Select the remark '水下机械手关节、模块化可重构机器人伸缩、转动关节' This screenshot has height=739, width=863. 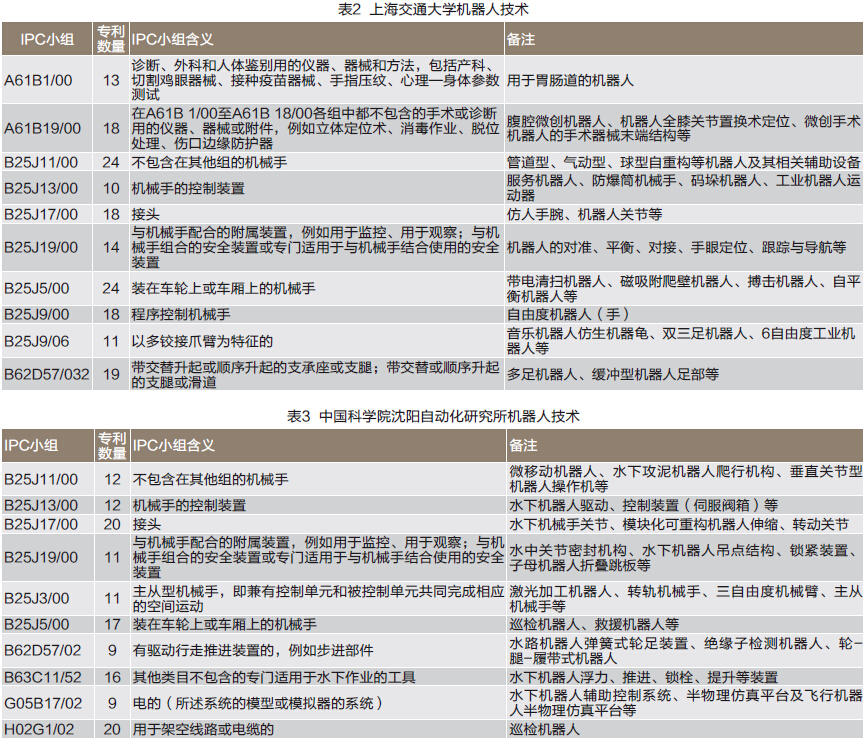[679, 524]
